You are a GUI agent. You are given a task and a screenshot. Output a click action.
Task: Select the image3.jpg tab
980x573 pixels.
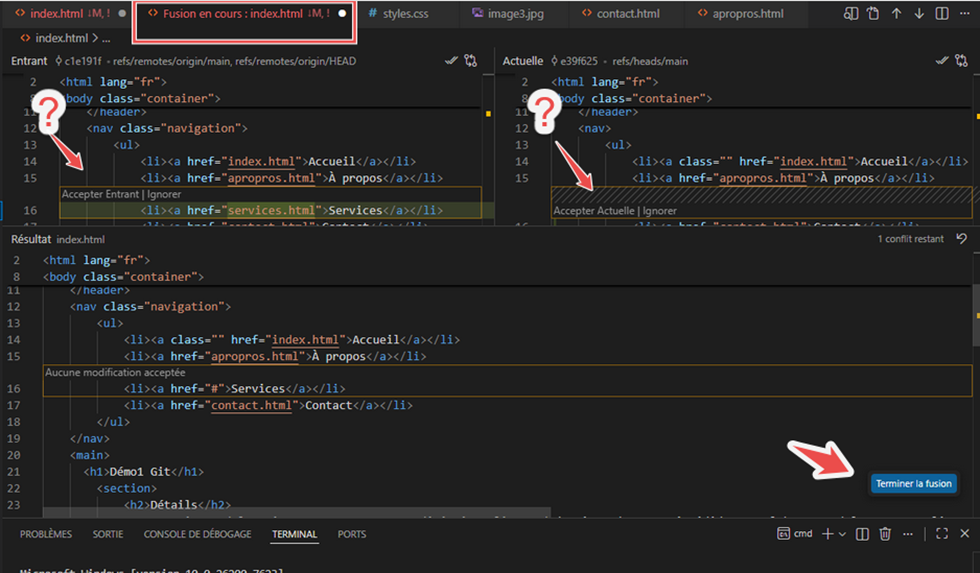508,13
